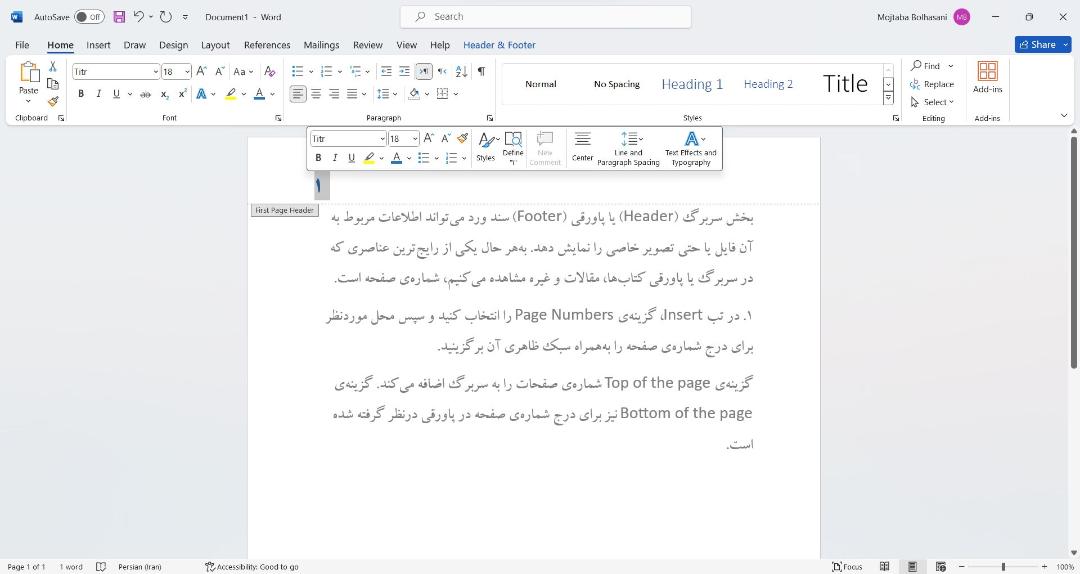Open Text Effects and Typography dropdown

tap(690, 148)
